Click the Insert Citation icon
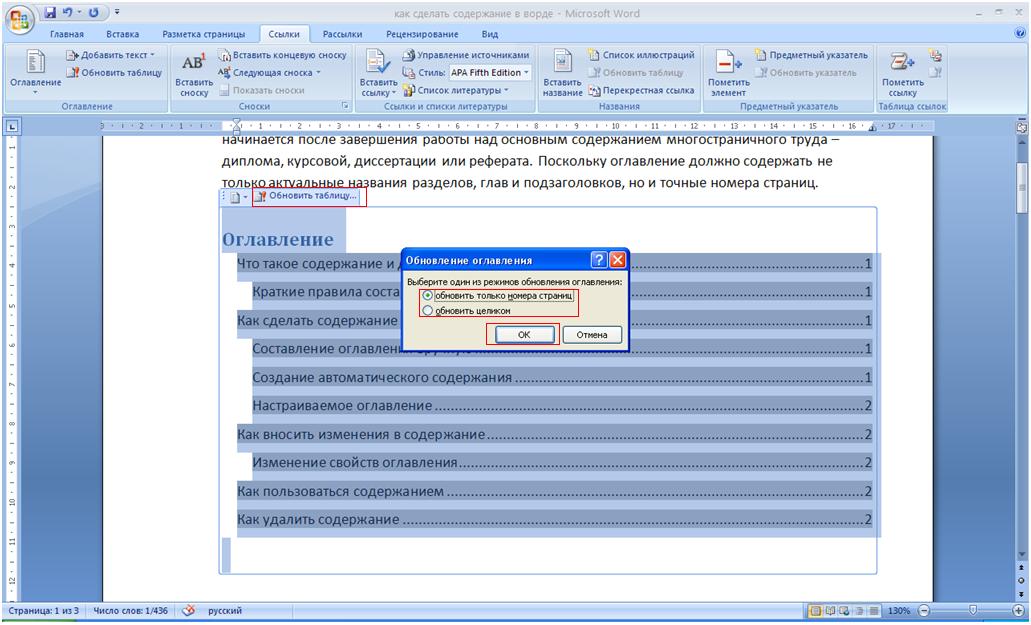 coord(377,65)
